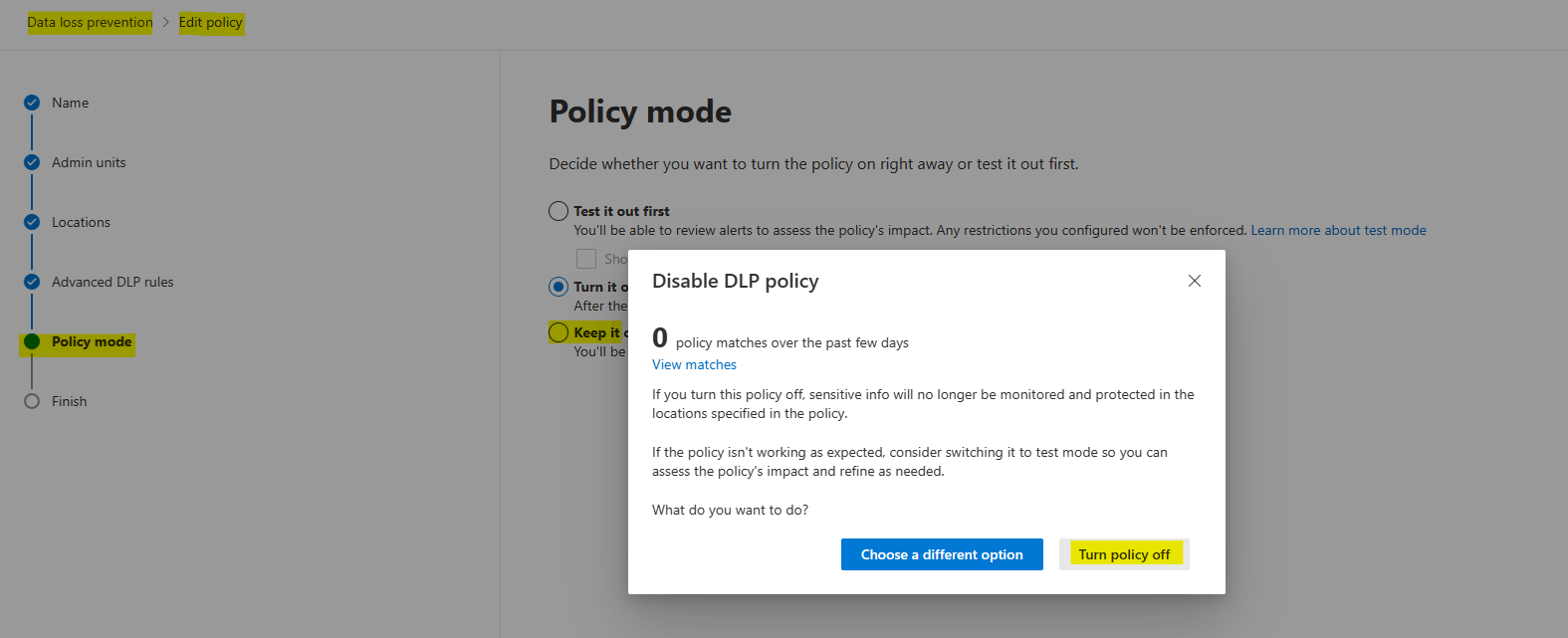The height and width of the screenshot is (638, 1568).
Task: Click the 0 policy matches count
Action: [x=659, y=338]
